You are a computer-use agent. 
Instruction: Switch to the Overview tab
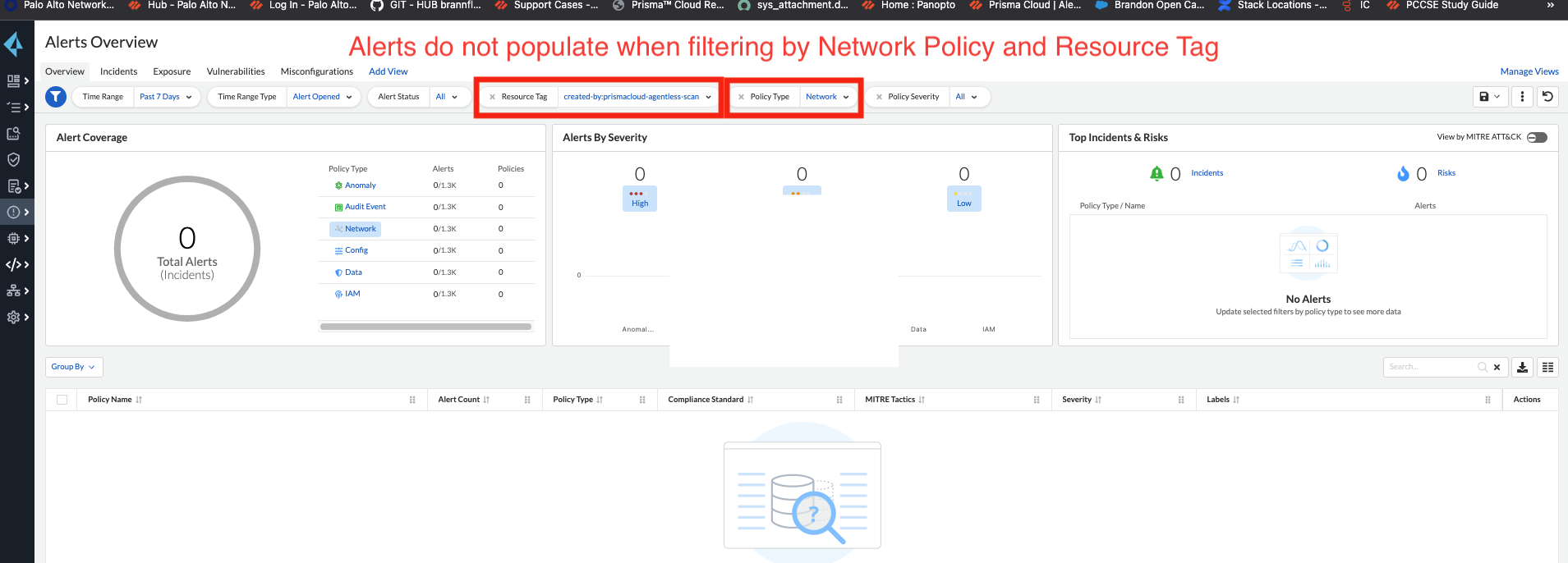coord(65,71)
